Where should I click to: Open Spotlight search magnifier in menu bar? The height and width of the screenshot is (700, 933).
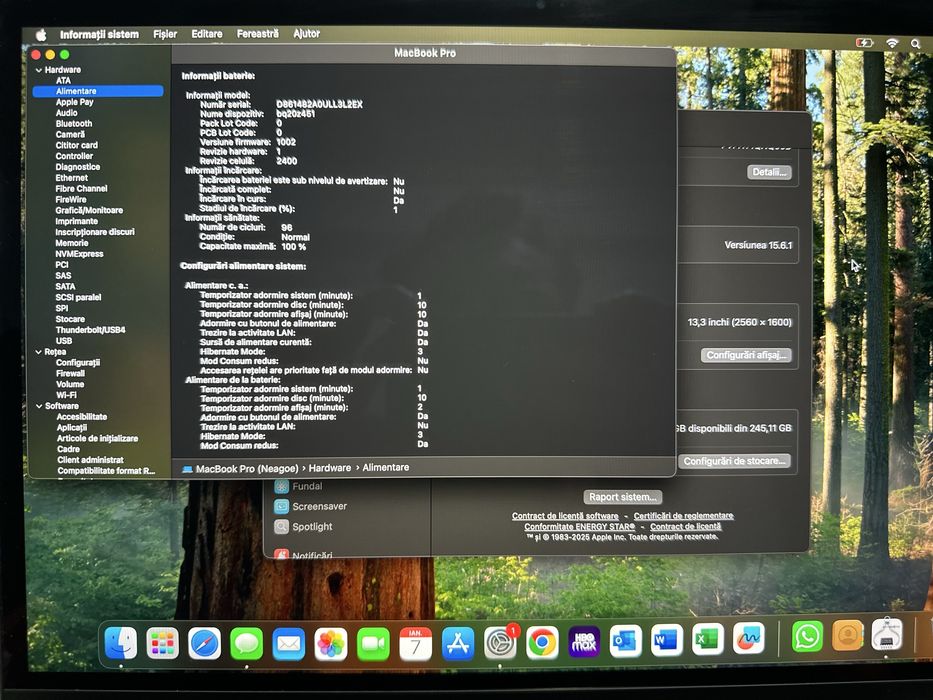[x=915, y=44]
